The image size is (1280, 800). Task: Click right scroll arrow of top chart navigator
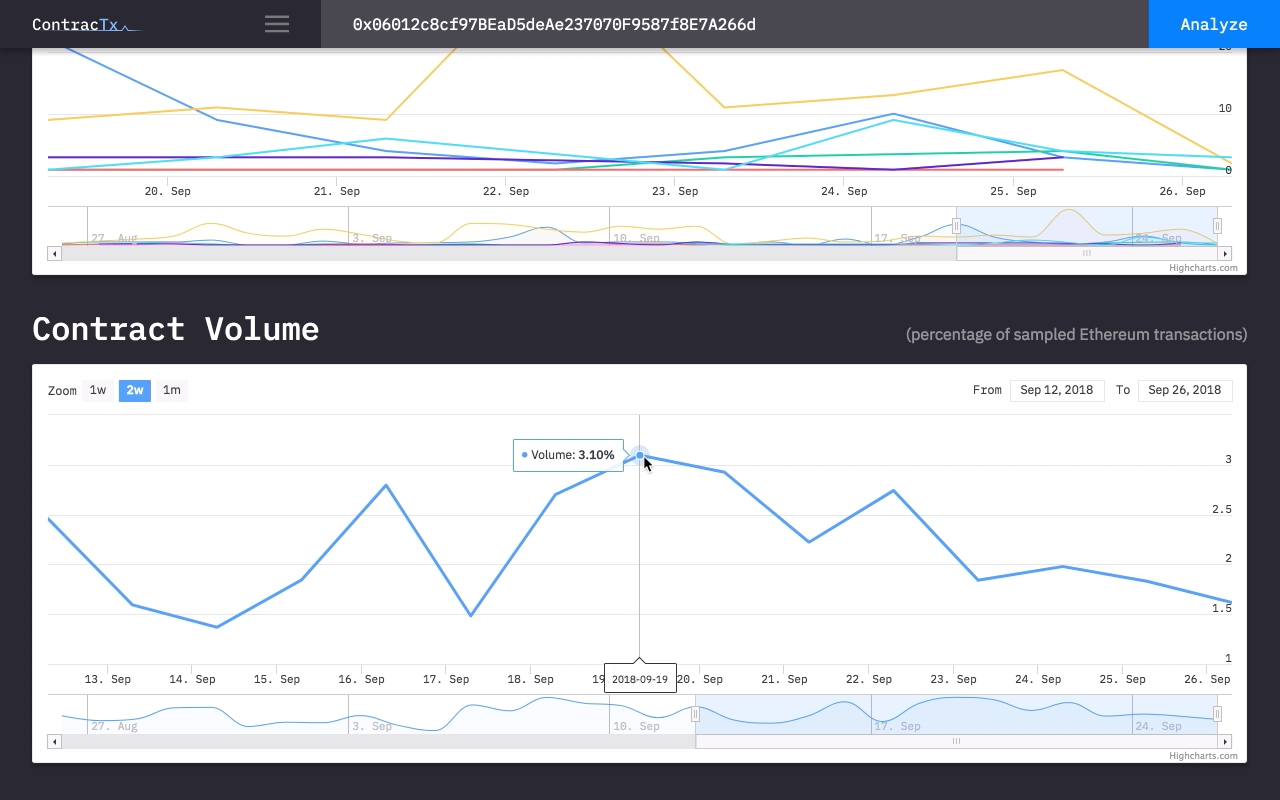click(x=1225, y=254)
